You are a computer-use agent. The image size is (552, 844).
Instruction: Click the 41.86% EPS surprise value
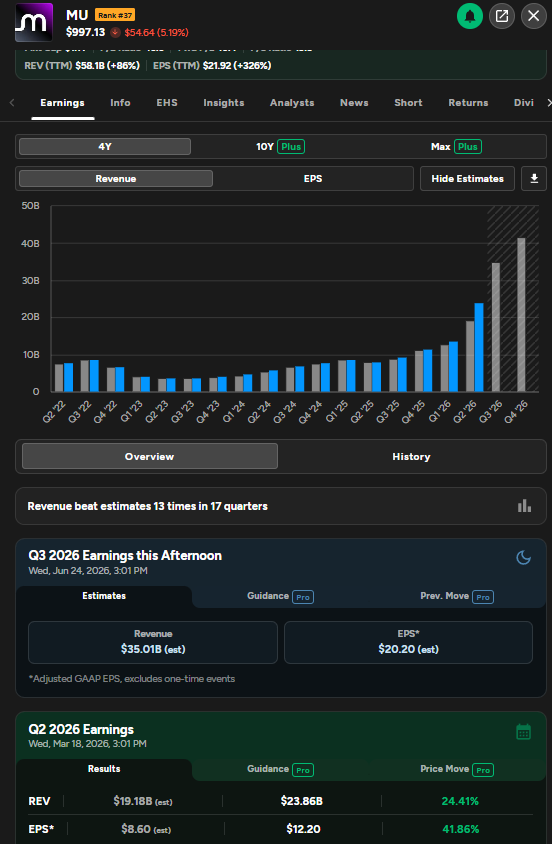point(461,829)
